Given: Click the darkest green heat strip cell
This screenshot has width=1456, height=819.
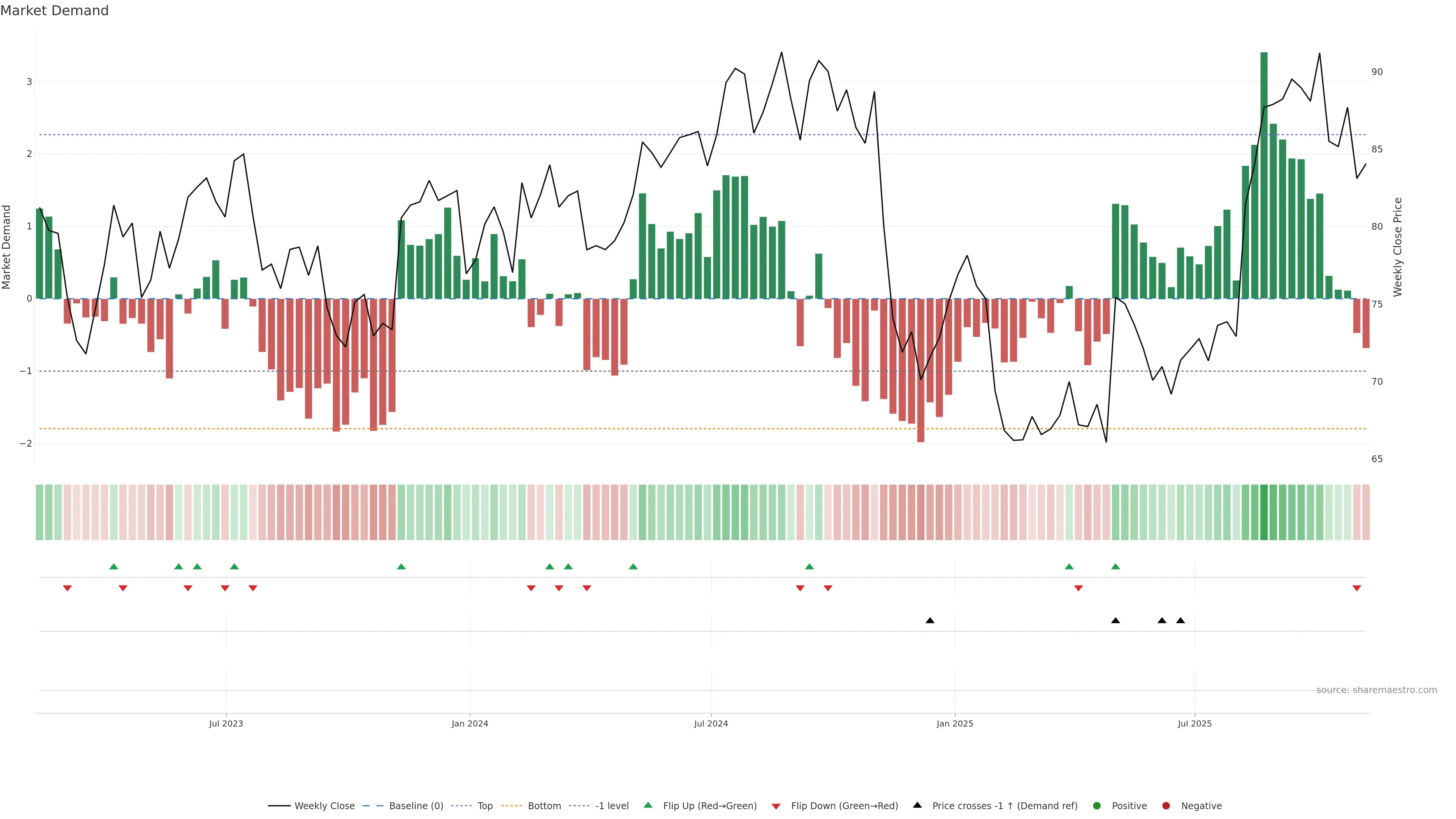Looking at the screenshot, I should (x=1264, y=512).
